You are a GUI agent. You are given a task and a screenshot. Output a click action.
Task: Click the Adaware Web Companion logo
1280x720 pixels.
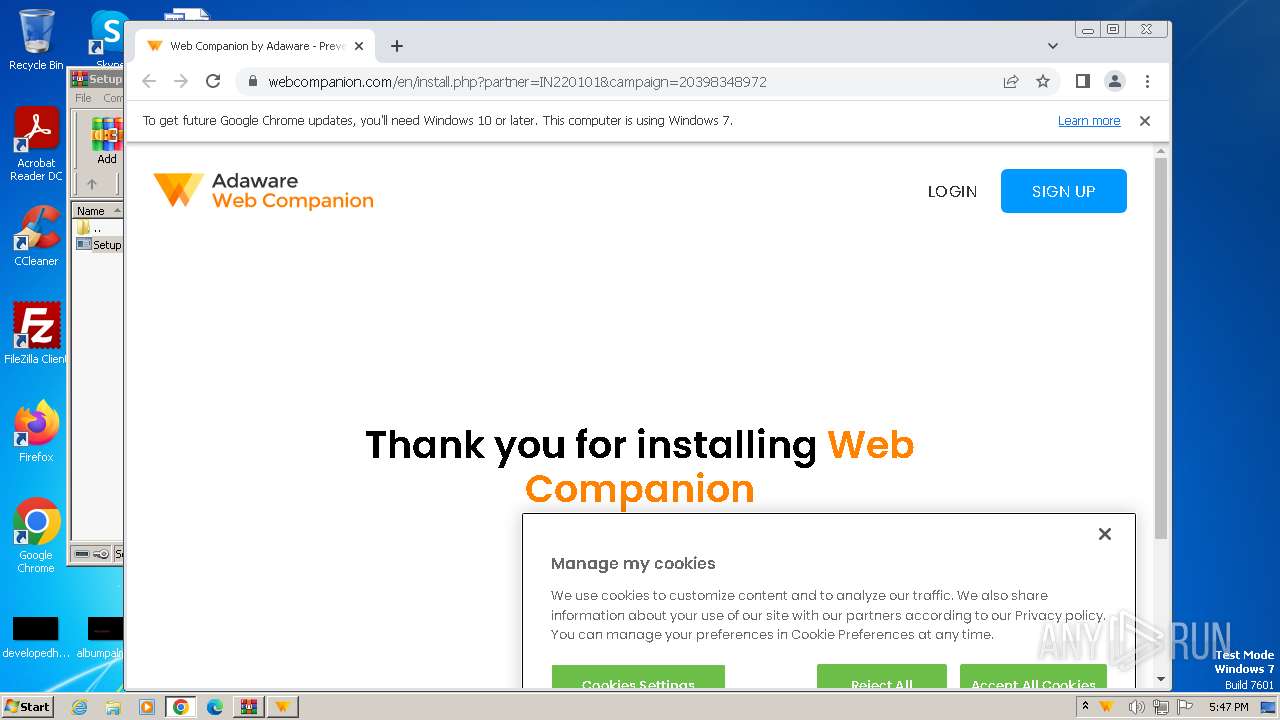263,190
